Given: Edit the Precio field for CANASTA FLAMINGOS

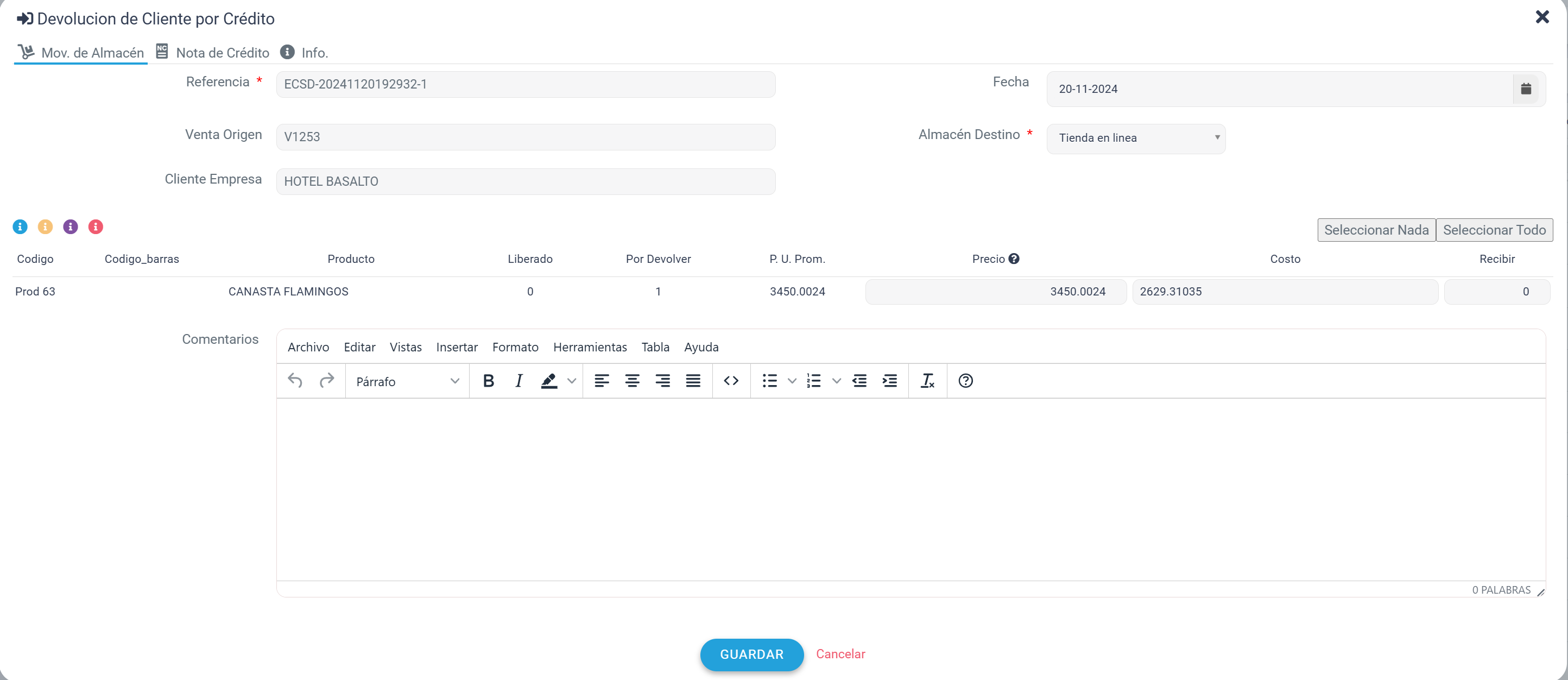Looking at the screenshot, I should coord(996,292).
